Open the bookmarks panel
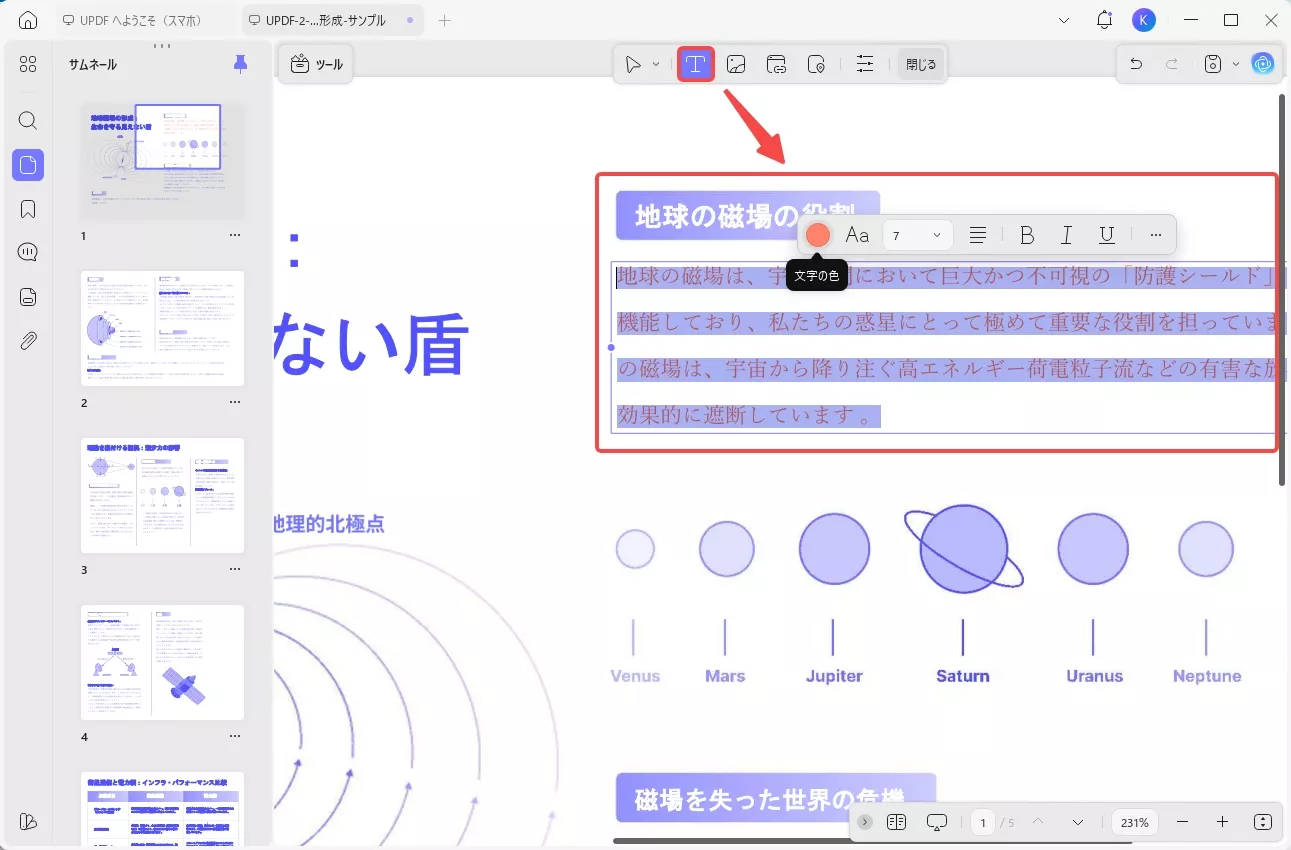Image resolution: width=1291 pixels, height=850 pixels. tap(27, 208)
